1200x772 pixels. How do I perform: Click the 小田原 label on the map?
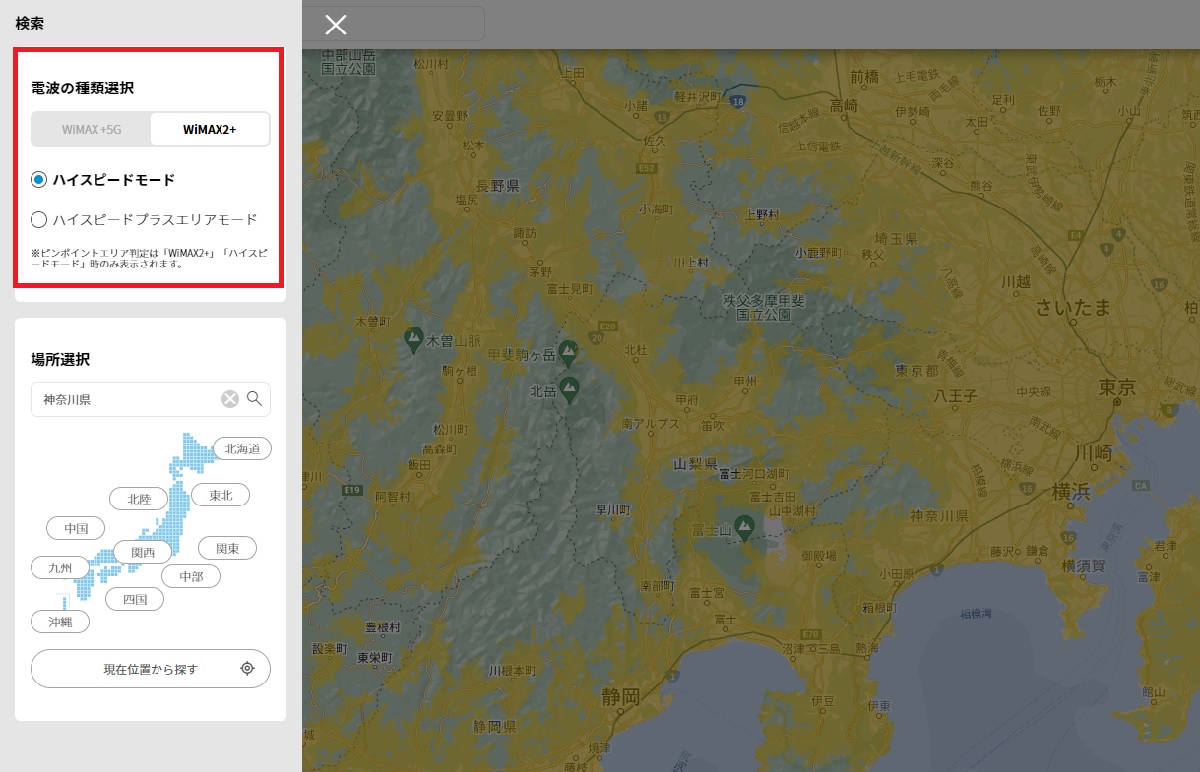pos(897,573)
